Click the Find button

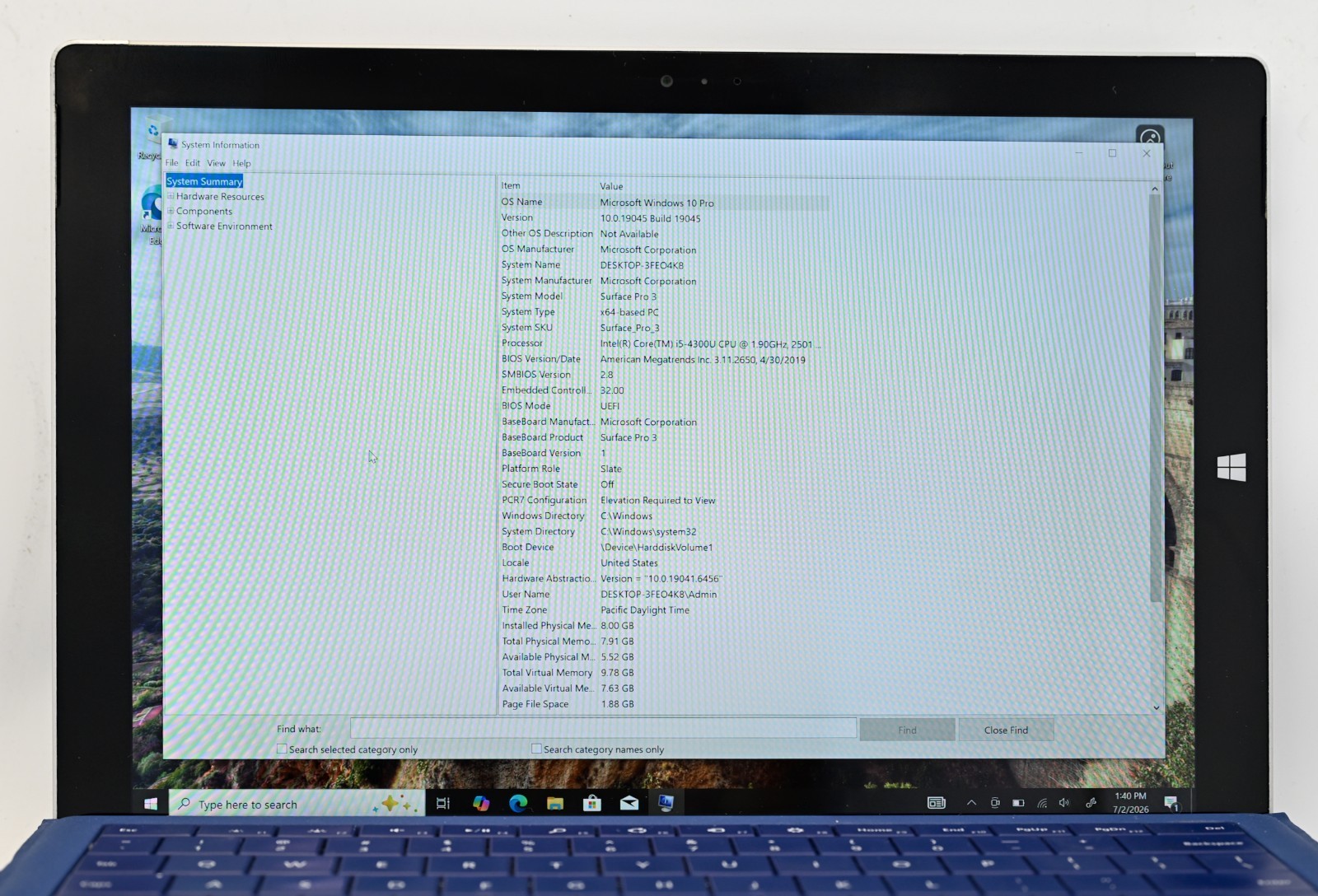907,730
